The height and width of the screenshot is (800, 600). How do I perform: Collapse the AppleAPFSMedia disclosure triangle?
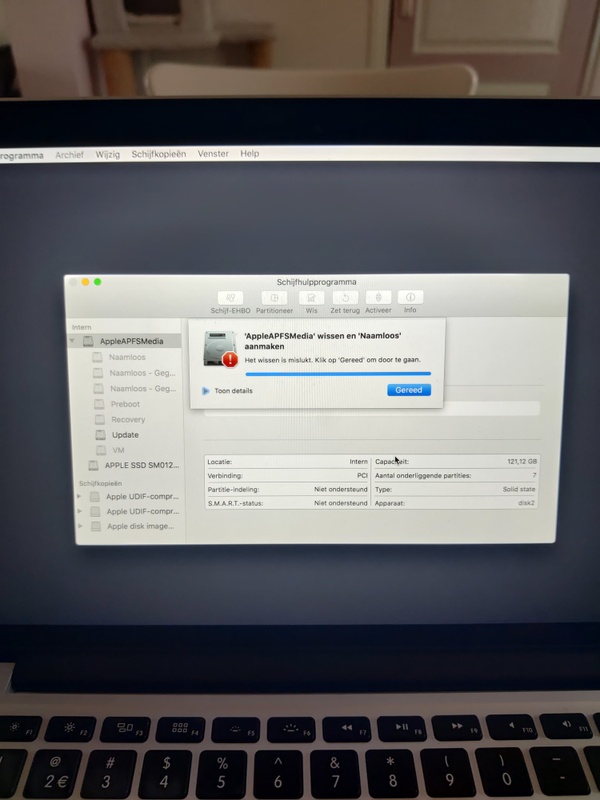coord(72,340)
